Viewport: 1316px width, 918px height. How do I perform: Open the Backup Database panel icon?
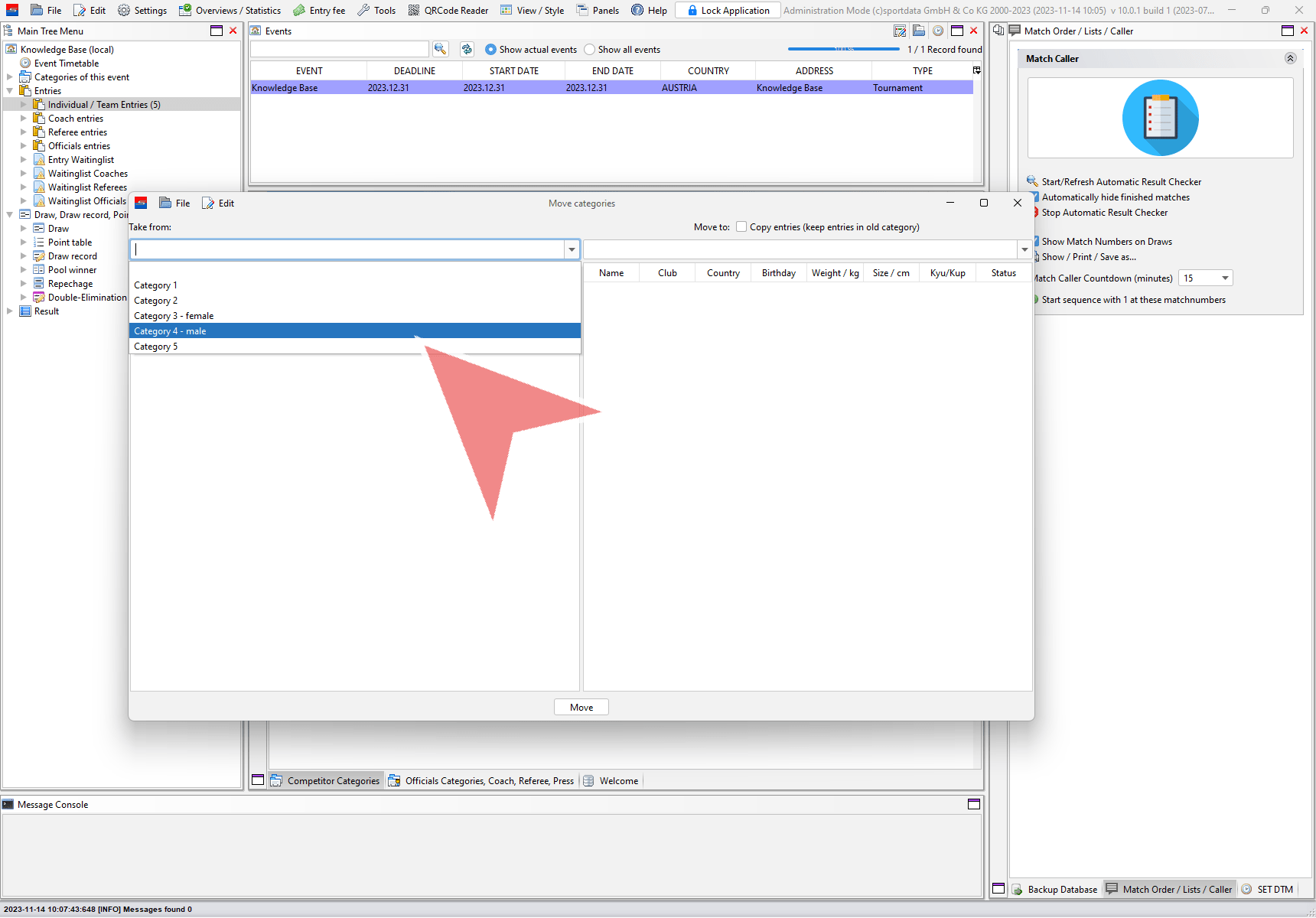(1018, 889)
